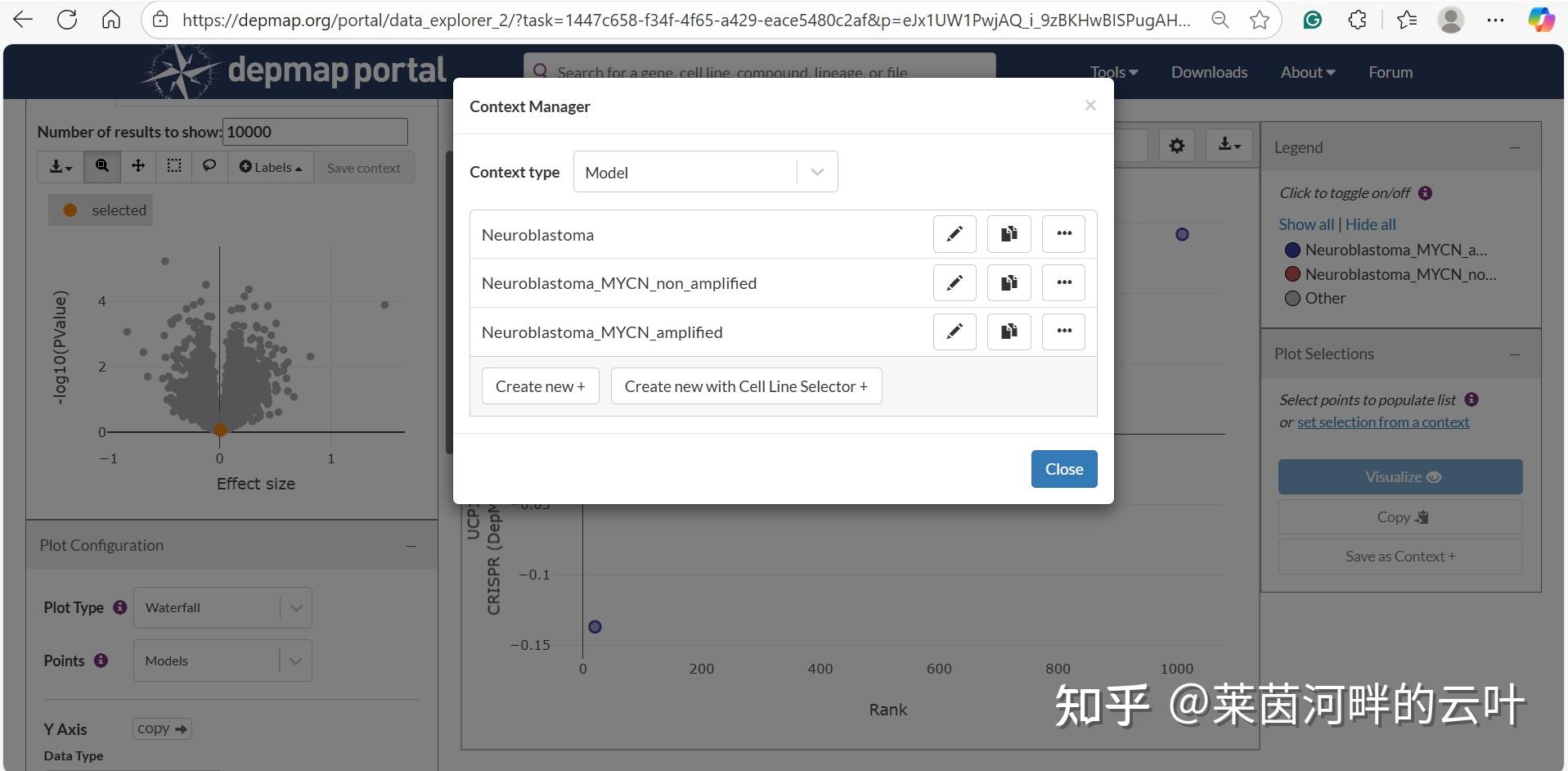Viewport: 1568px width, 771px height.
Task: Duplicate the Neuroblastoma_MYCN_amplified context
Action: pos(1009,331)
